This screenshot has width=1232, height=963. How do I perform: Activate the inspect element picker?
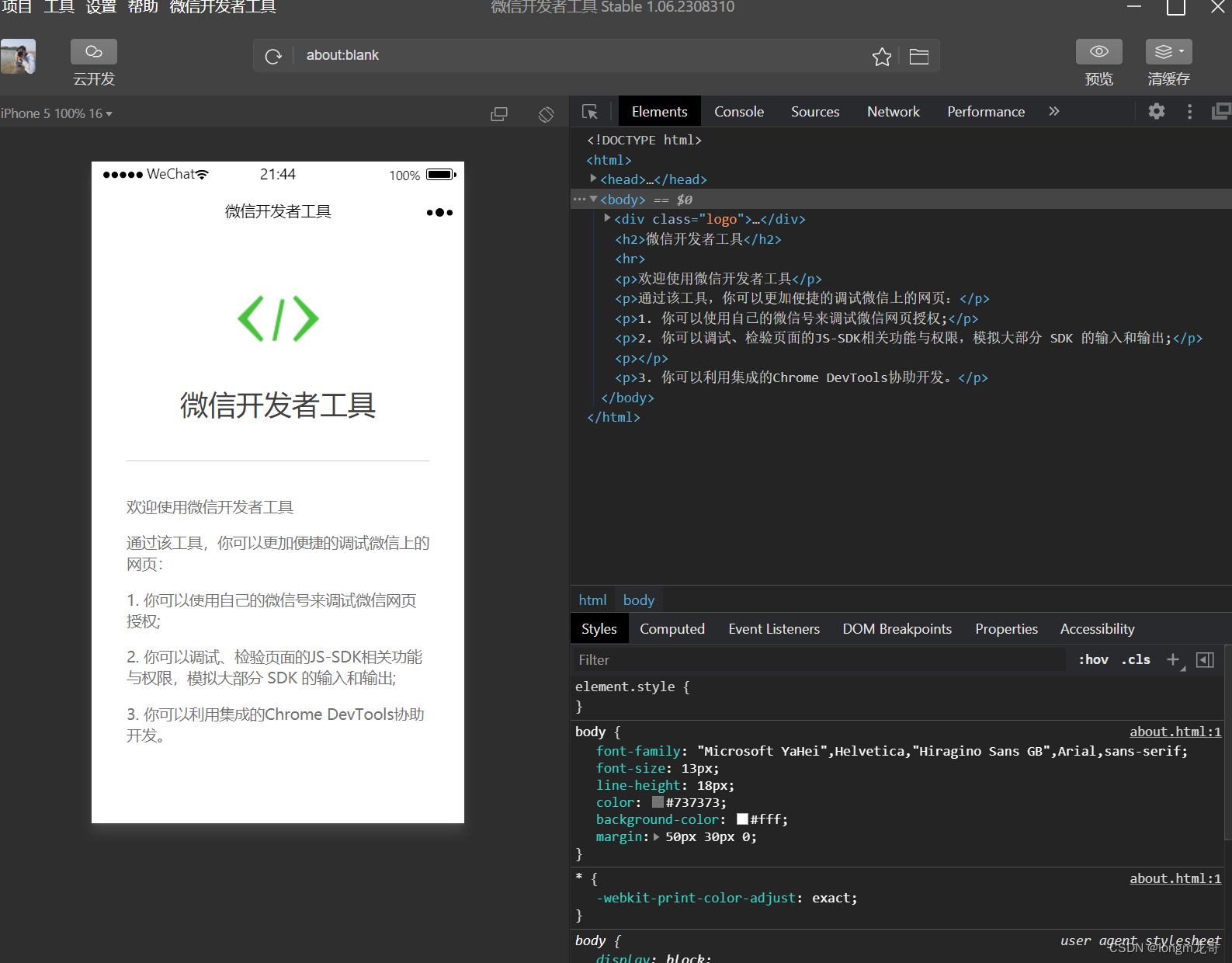coord(590,112)
